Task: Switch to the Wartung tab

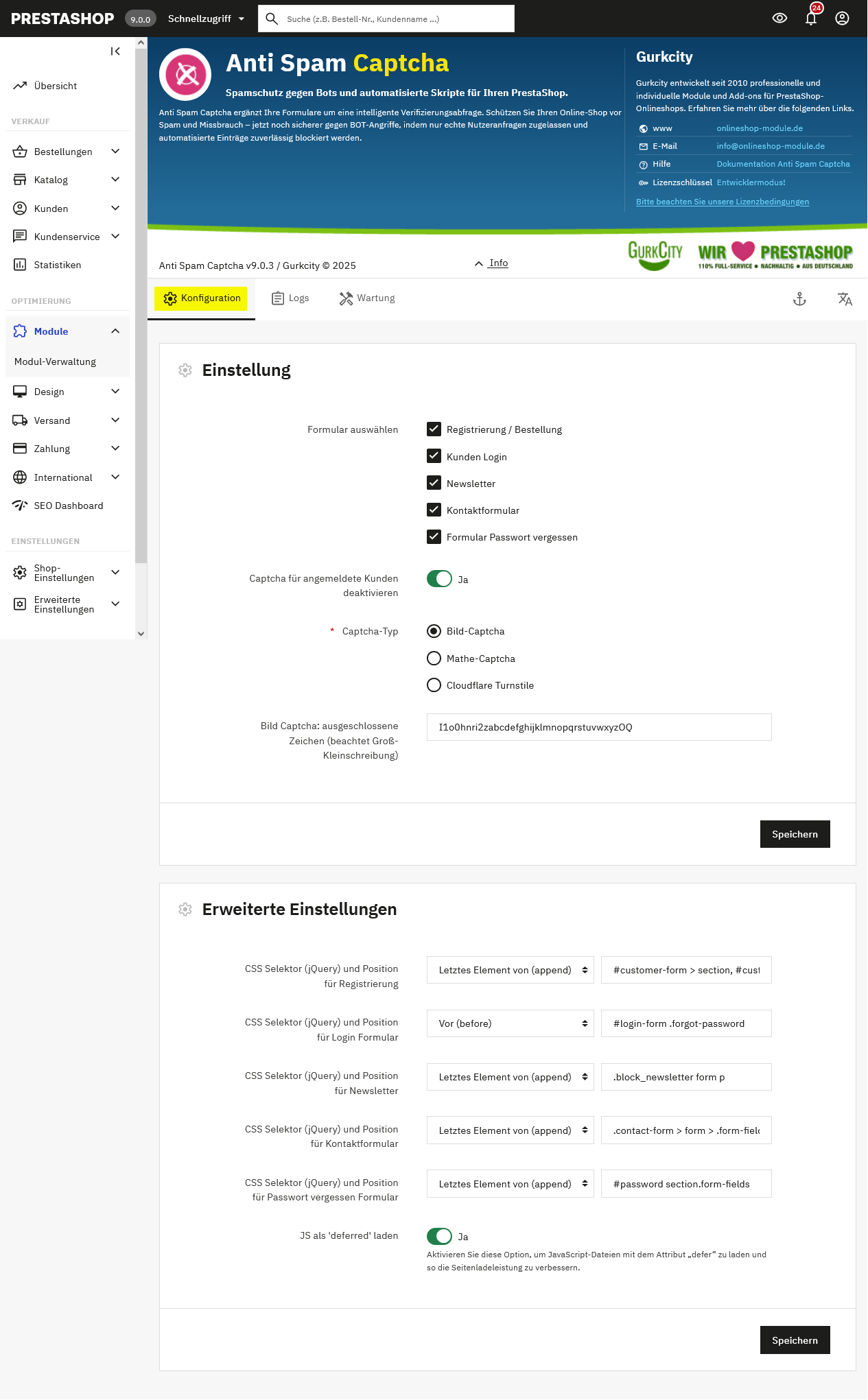Action: 367,298
